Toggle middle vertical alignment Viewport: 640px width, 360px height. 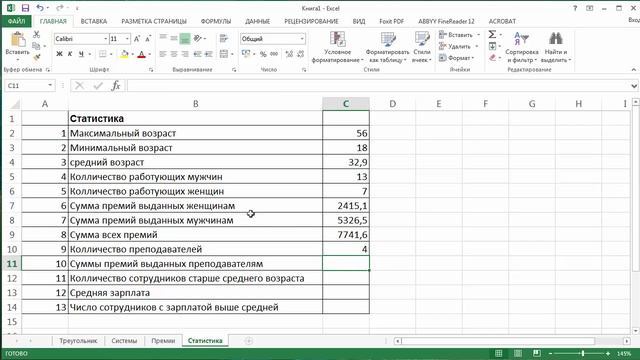coord(174,38)
